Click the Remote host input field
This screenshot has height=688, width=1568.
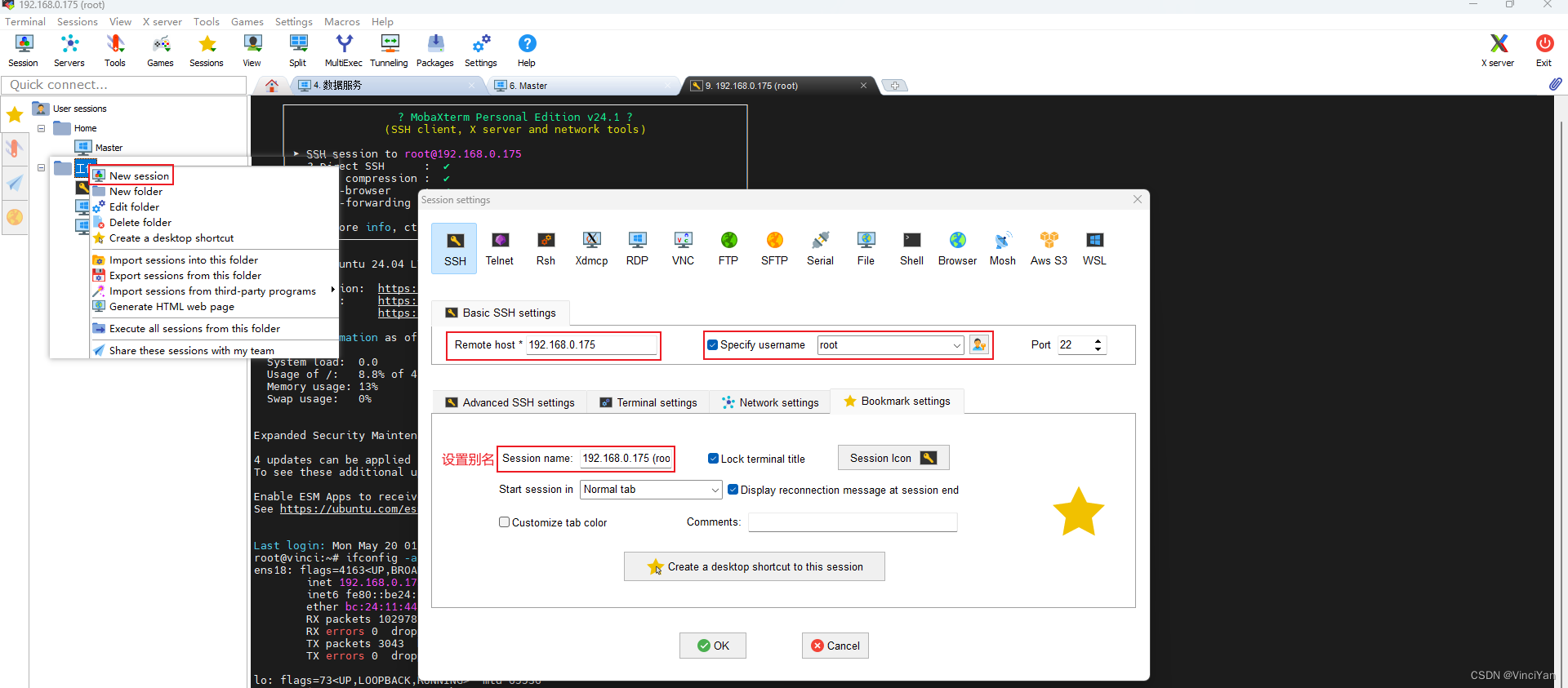click(x=591, y=345)
